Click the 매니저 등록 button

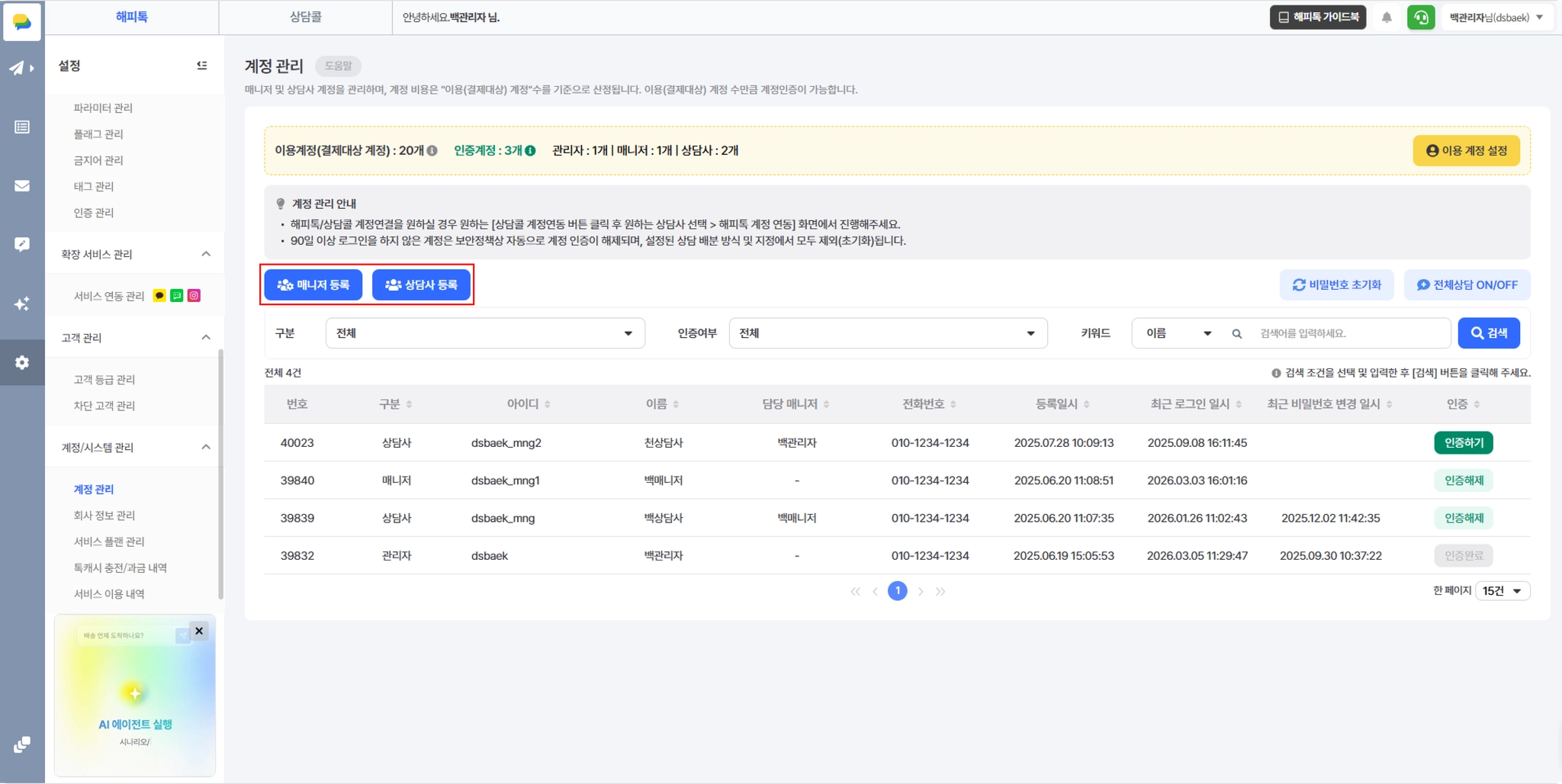313,284
